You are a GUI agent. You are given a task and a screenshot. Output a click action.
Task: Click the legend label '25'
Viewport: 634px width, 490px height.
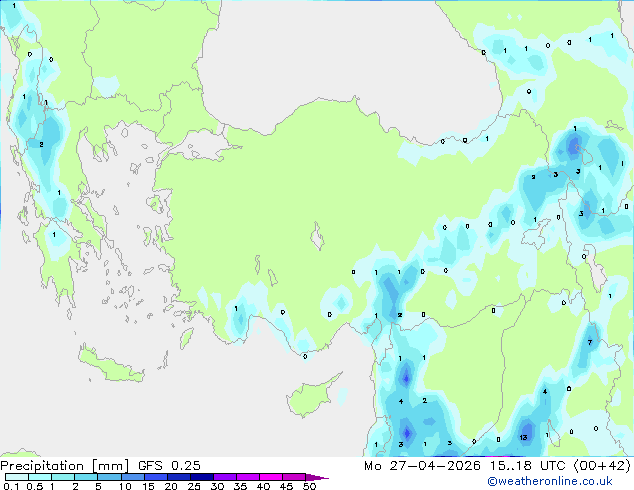pos(194,486)
